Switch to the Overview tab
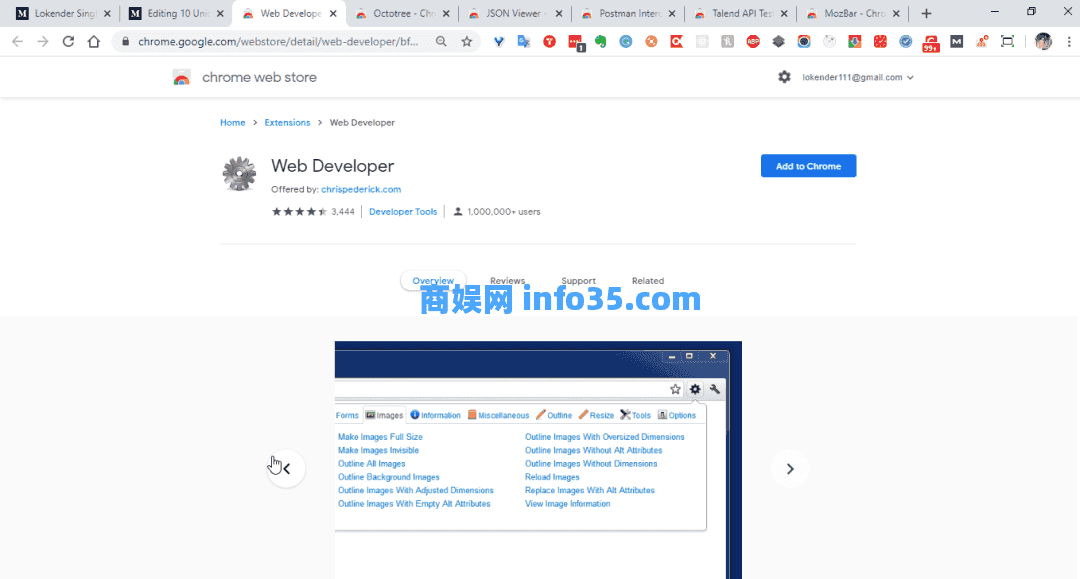Viewport: 1080px width, 579px height. coord(433,281)
